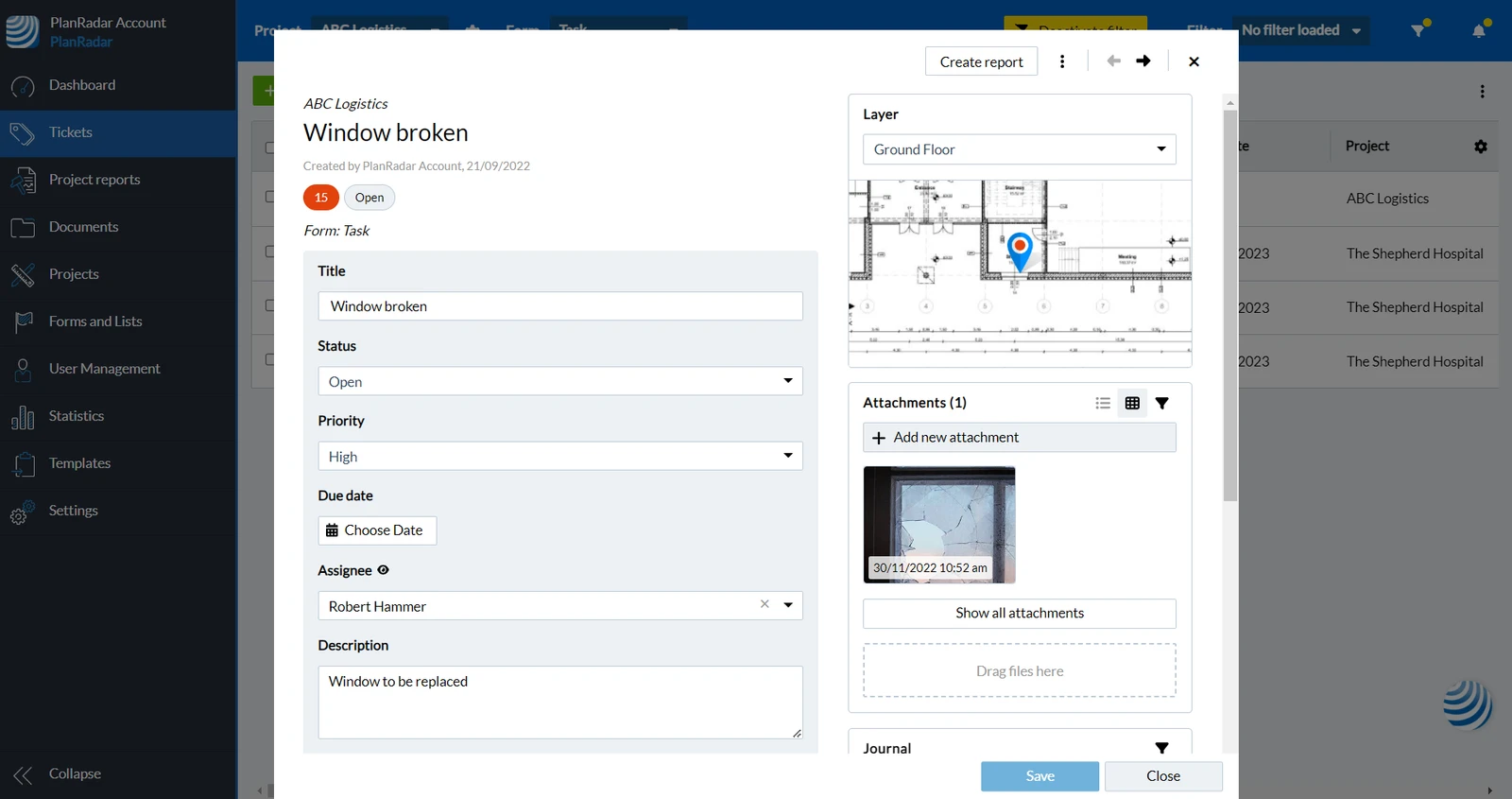1512x799 pixels.
Task: Switch attachments to list view
Action: coord(1103,403)
